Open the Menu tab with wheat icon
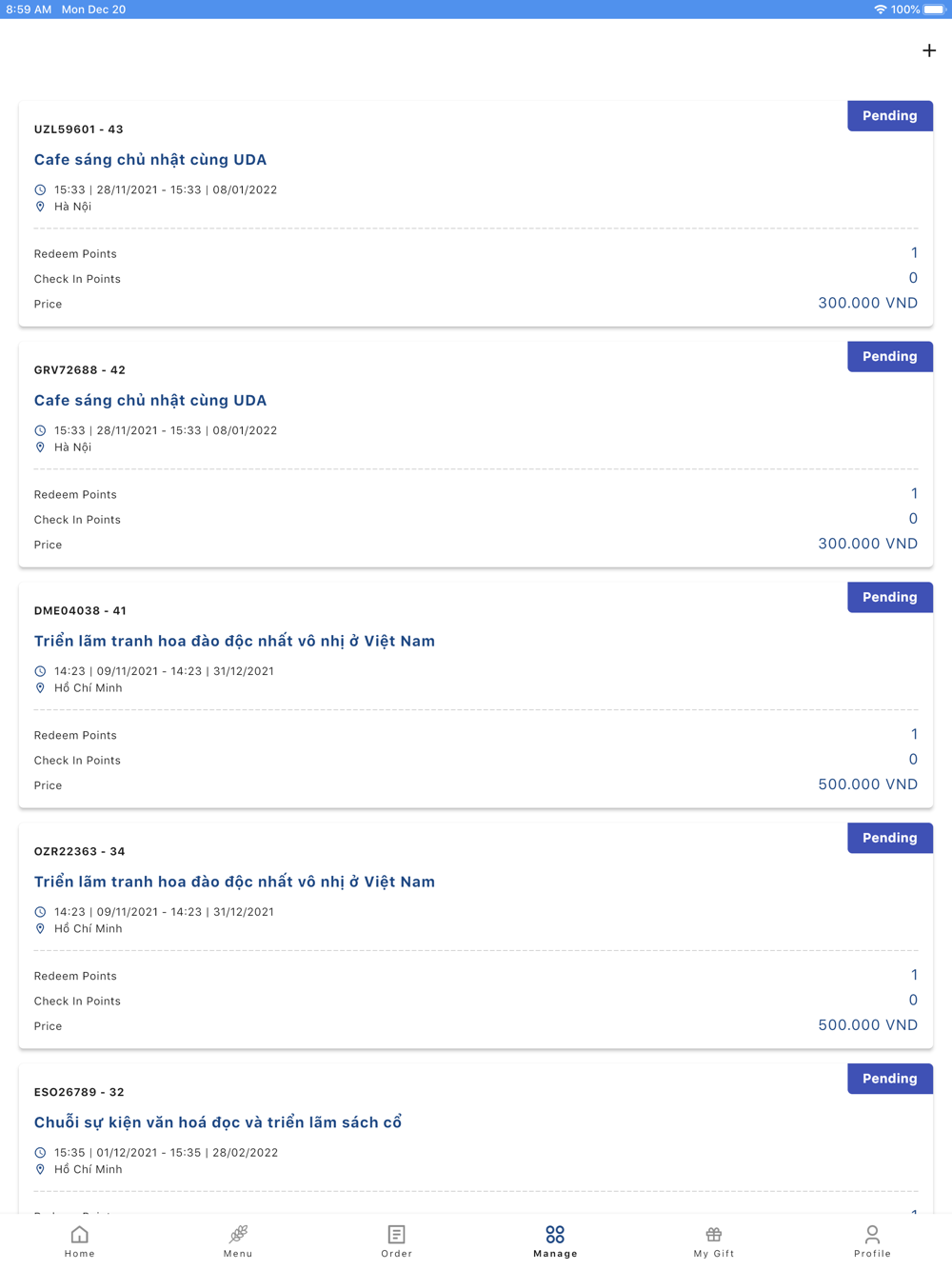Screen dimensions: 952x1270 coord(238,1235)
